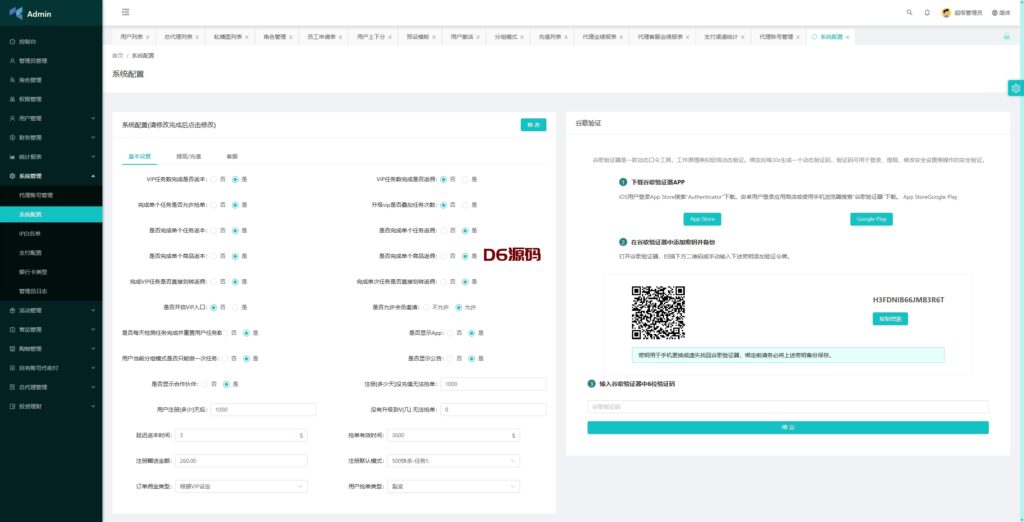
Task: Collapse the sidebar using the menu fold icon
Action: 125,12
